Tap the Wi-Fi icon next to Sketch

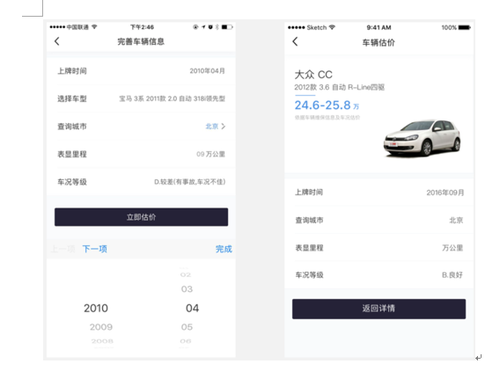[332, 27]
